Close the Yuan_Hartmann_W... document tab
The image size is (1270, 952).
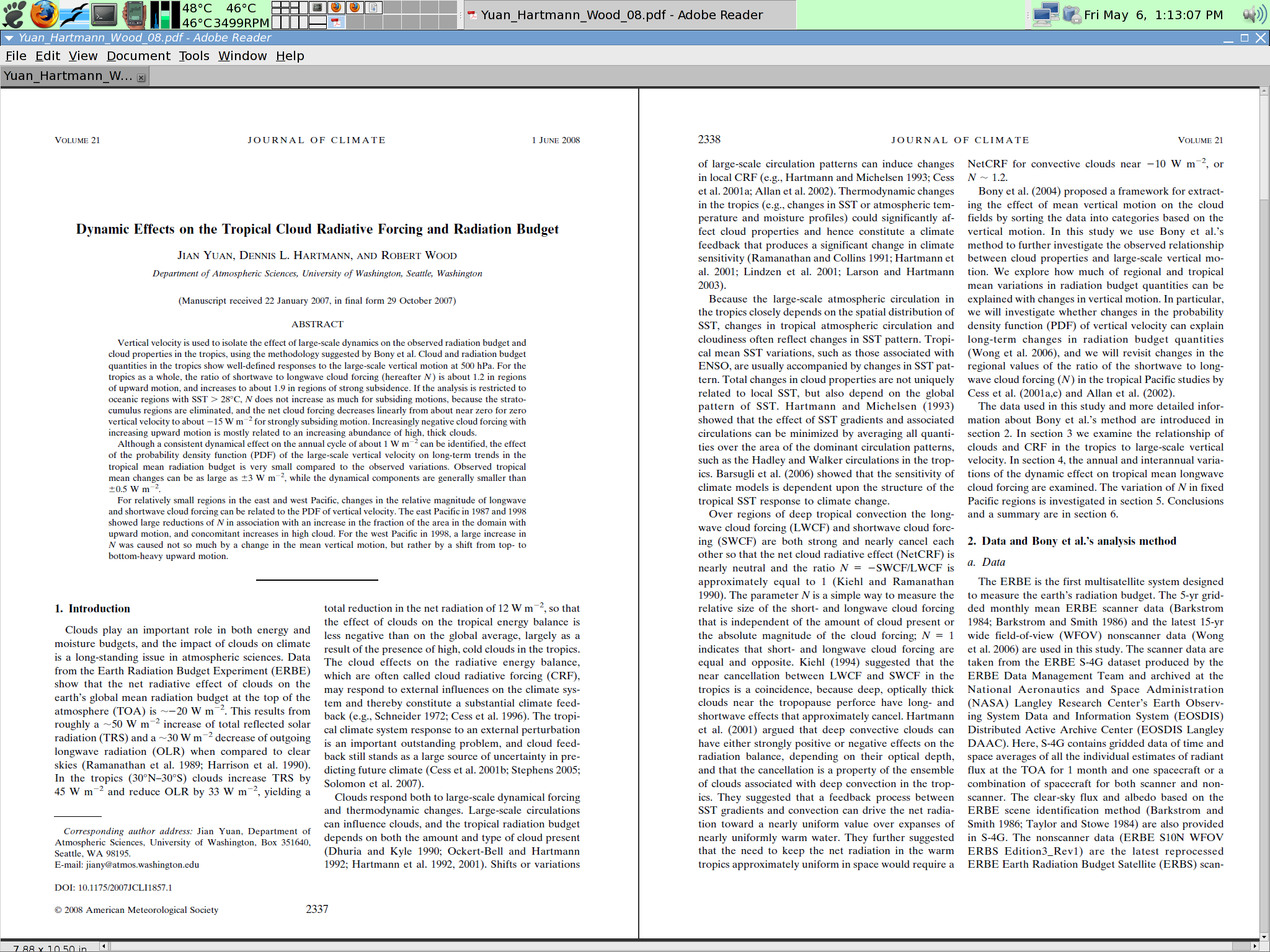pos(141,77)
